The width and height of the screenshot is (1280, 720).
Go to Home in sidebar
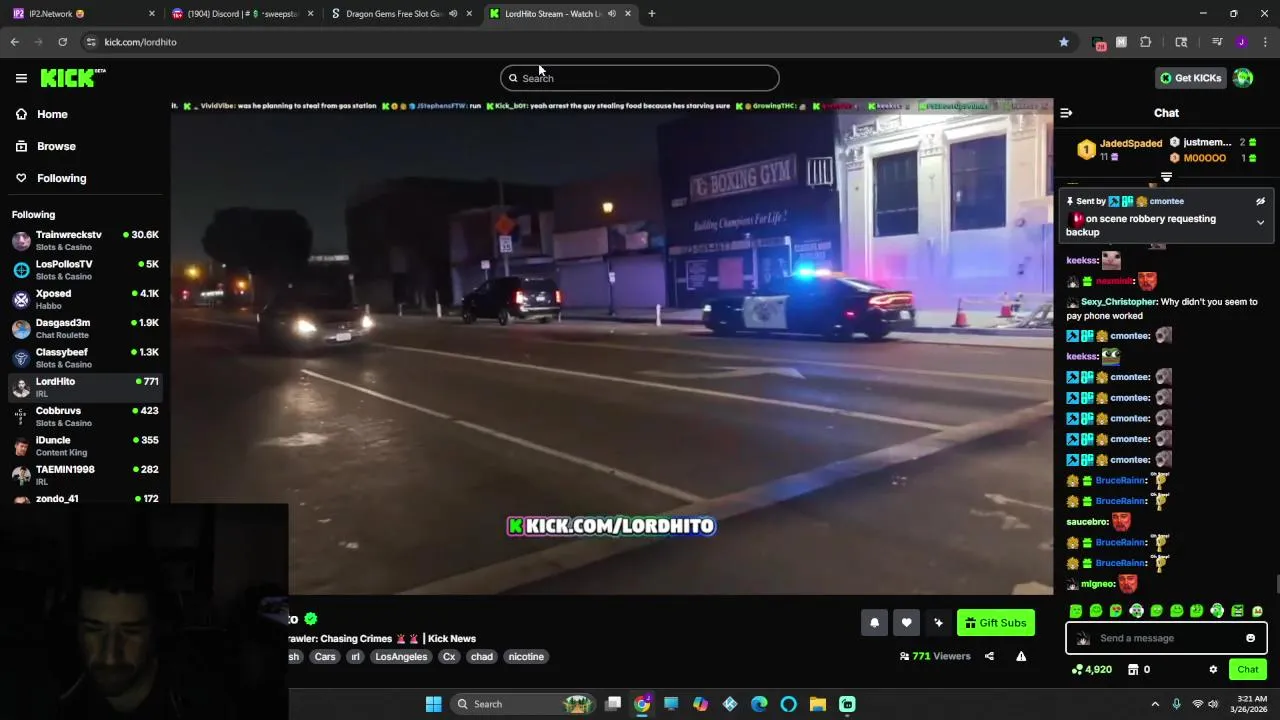click(x=52, y=114)
